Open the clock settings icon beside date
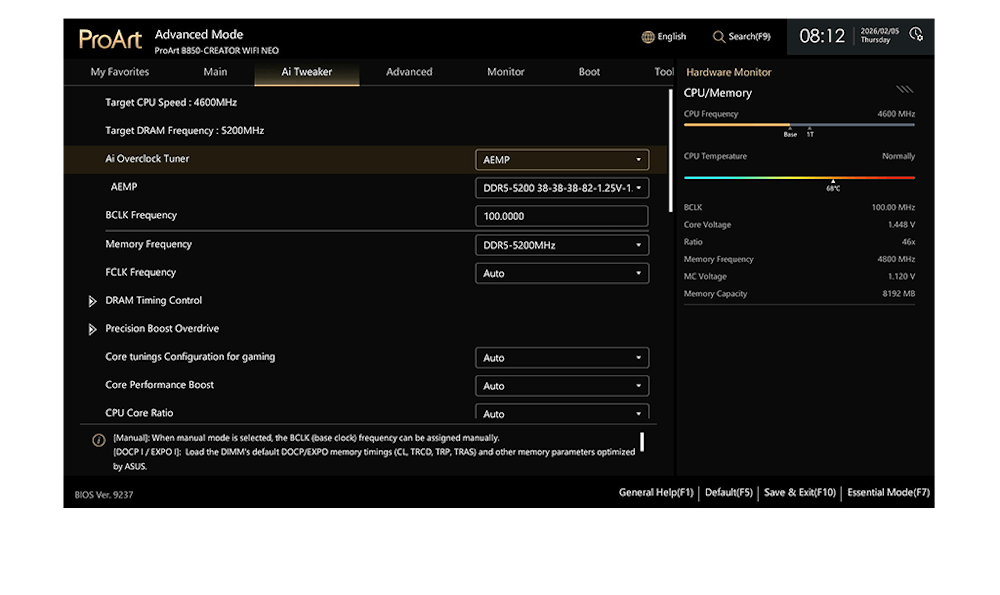 (x=916, y=34)
